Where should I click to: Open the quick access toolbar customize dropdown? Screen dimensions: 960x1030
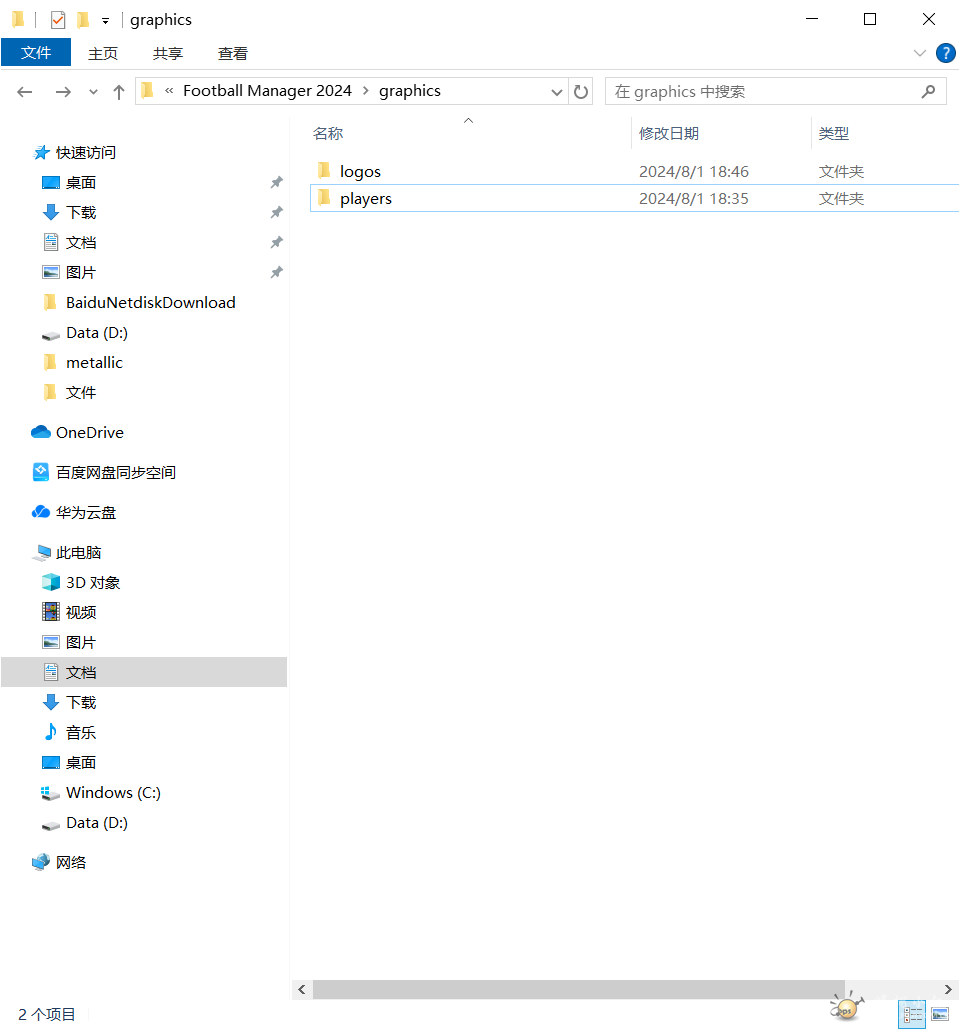pyautogui.click(x=105, y=21)
